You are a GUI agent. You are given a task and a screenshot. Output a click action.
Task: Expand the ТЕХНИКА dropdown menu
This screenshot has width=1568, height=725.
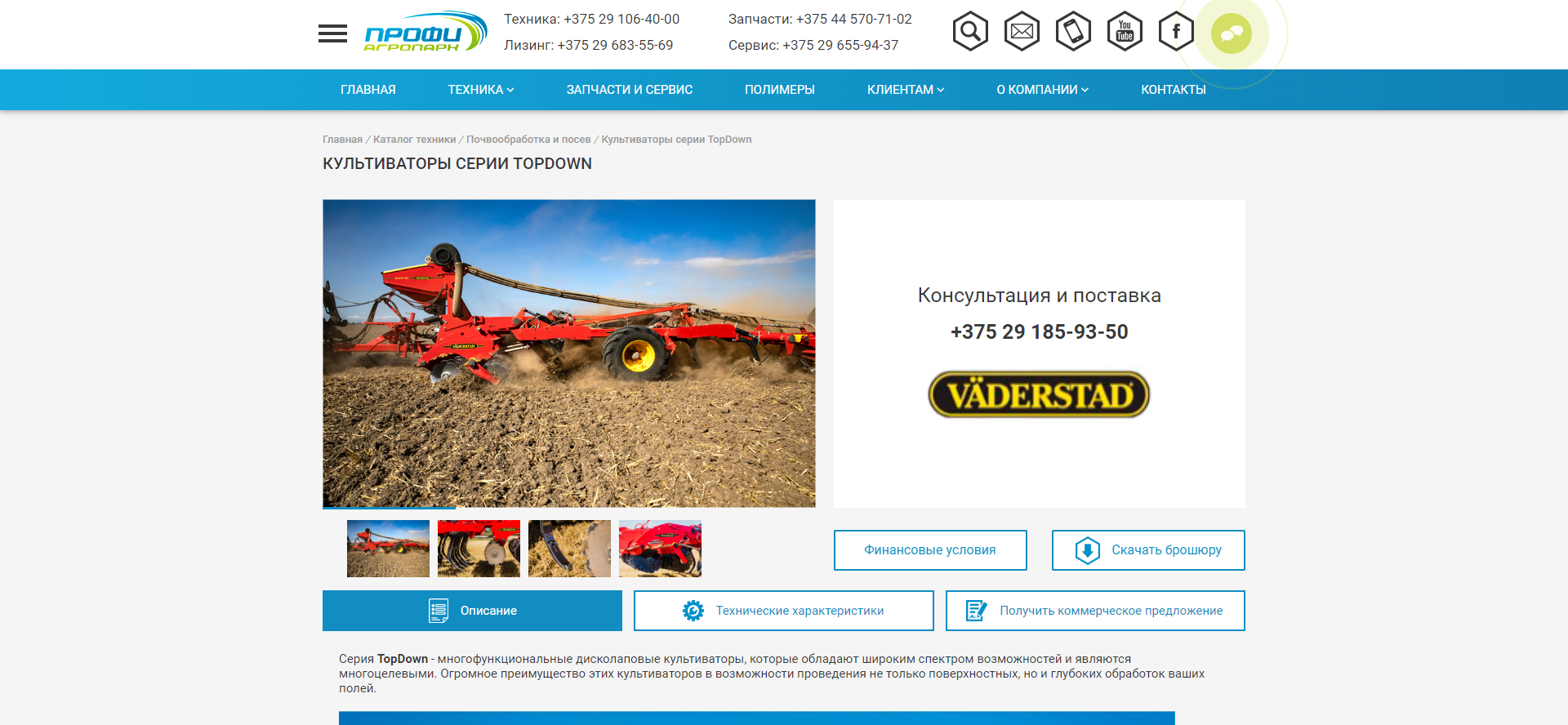(x=480, y=90)
